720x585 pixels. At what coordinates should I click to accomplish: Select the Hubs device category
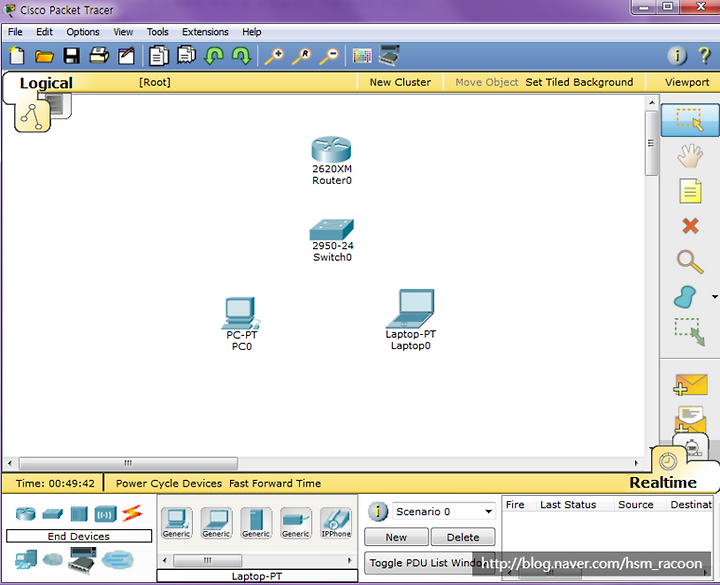[x=79, y=513]
